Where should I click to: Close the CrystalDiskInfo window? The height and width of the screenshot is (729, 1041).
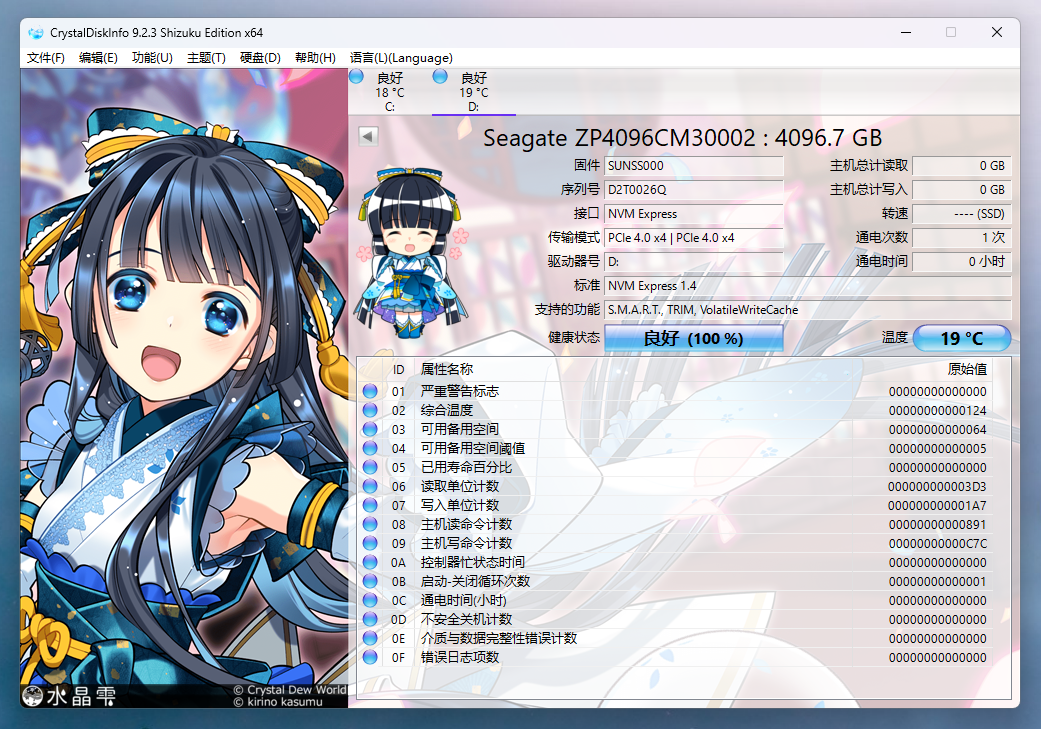pos(997,33)
